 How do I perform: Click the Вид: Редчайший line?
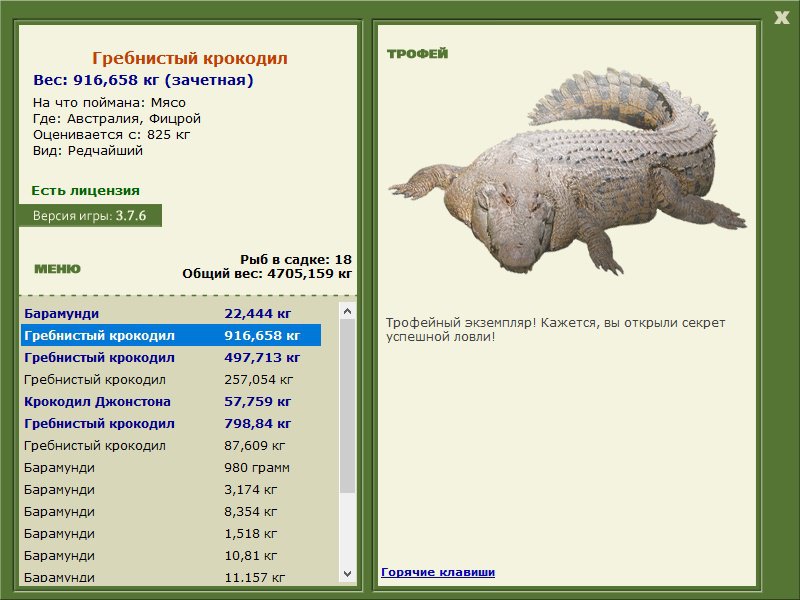[88, 151]
